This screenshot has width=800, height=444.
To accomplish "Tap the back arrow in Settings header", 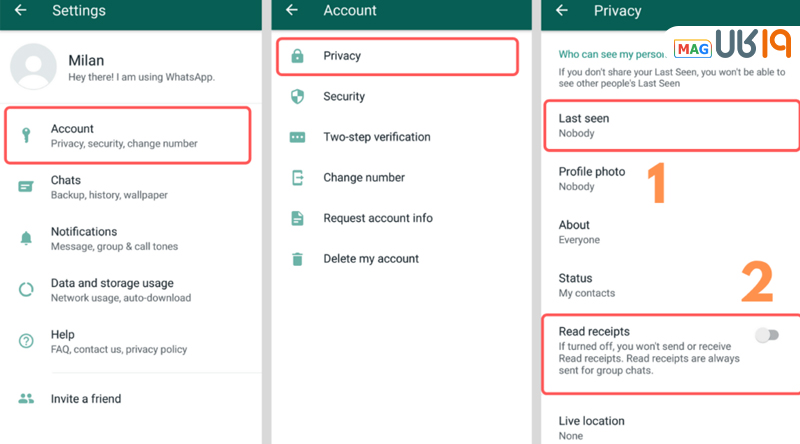I will 21,11.
